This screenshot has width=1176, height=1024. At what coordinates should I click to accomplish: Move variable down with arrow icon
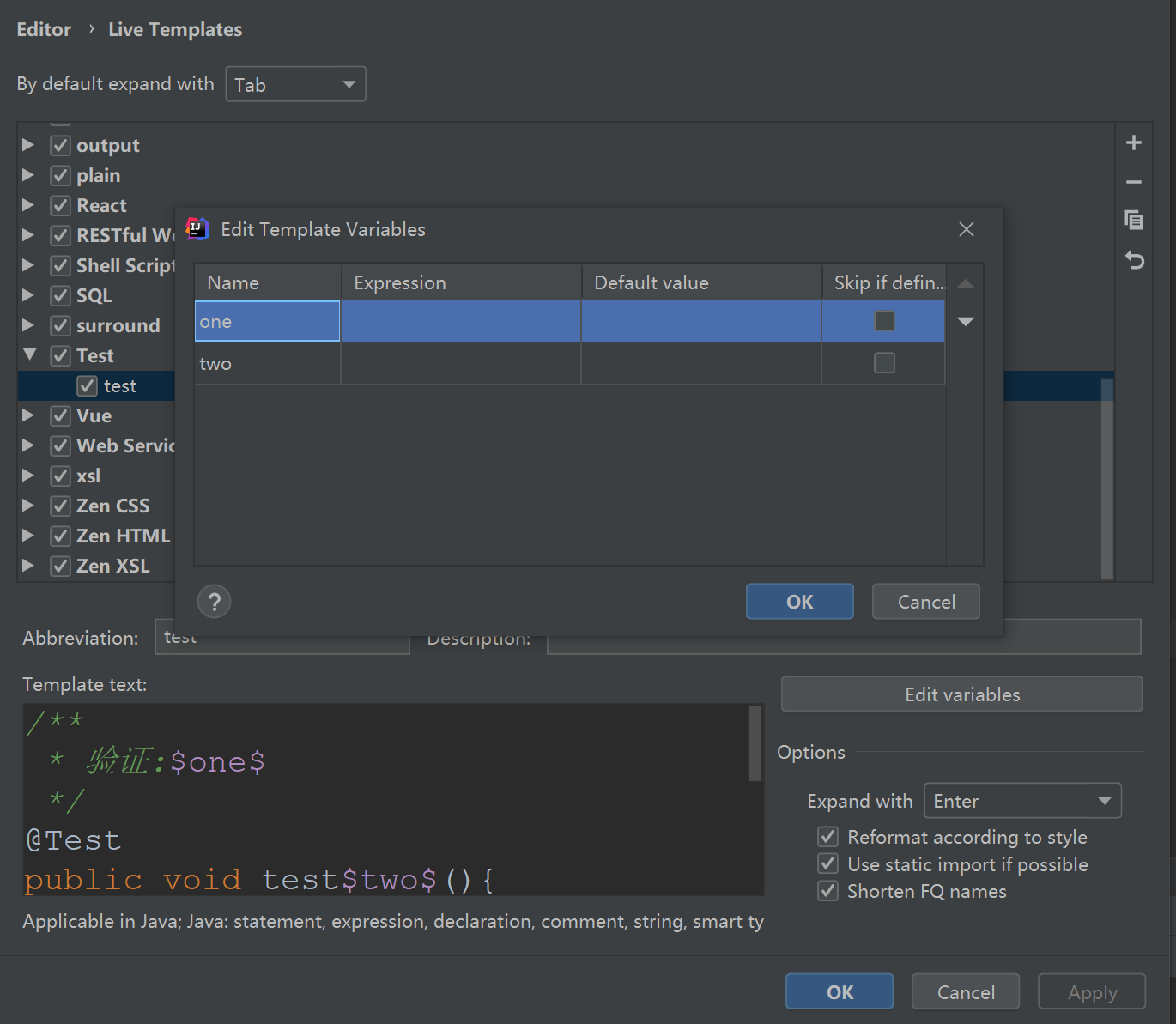(x=966, y=321)
